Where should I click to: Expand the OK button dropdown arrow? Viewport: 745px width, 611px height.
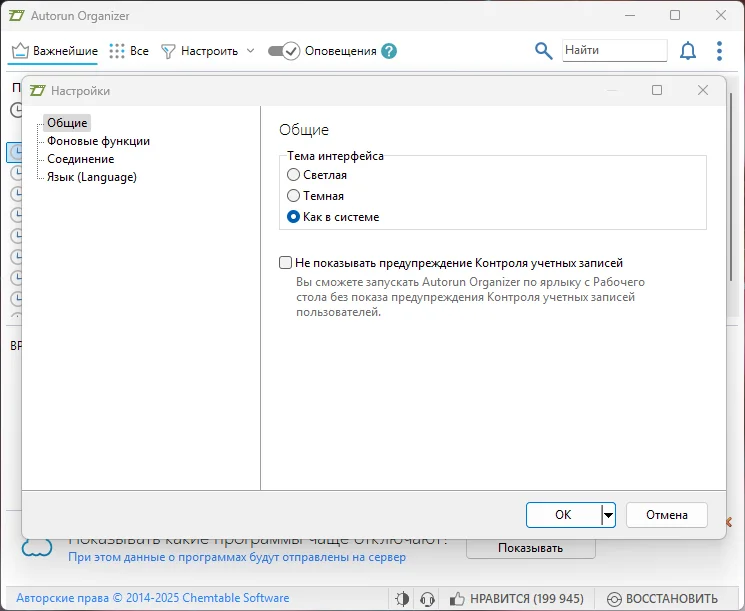[x=608, y=515]
